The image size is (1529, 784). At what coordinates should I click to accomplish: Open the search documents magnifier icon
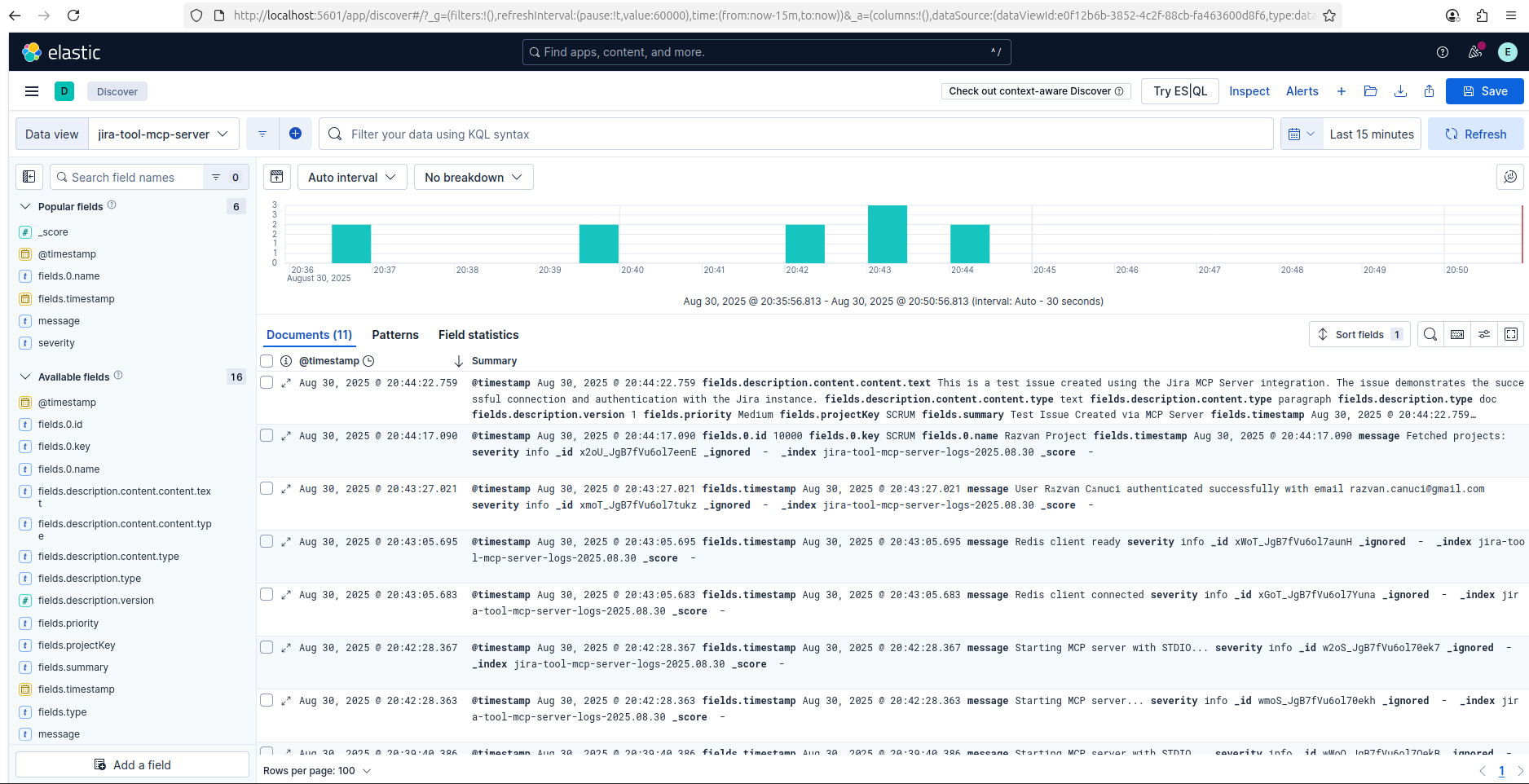(1430, 334)
